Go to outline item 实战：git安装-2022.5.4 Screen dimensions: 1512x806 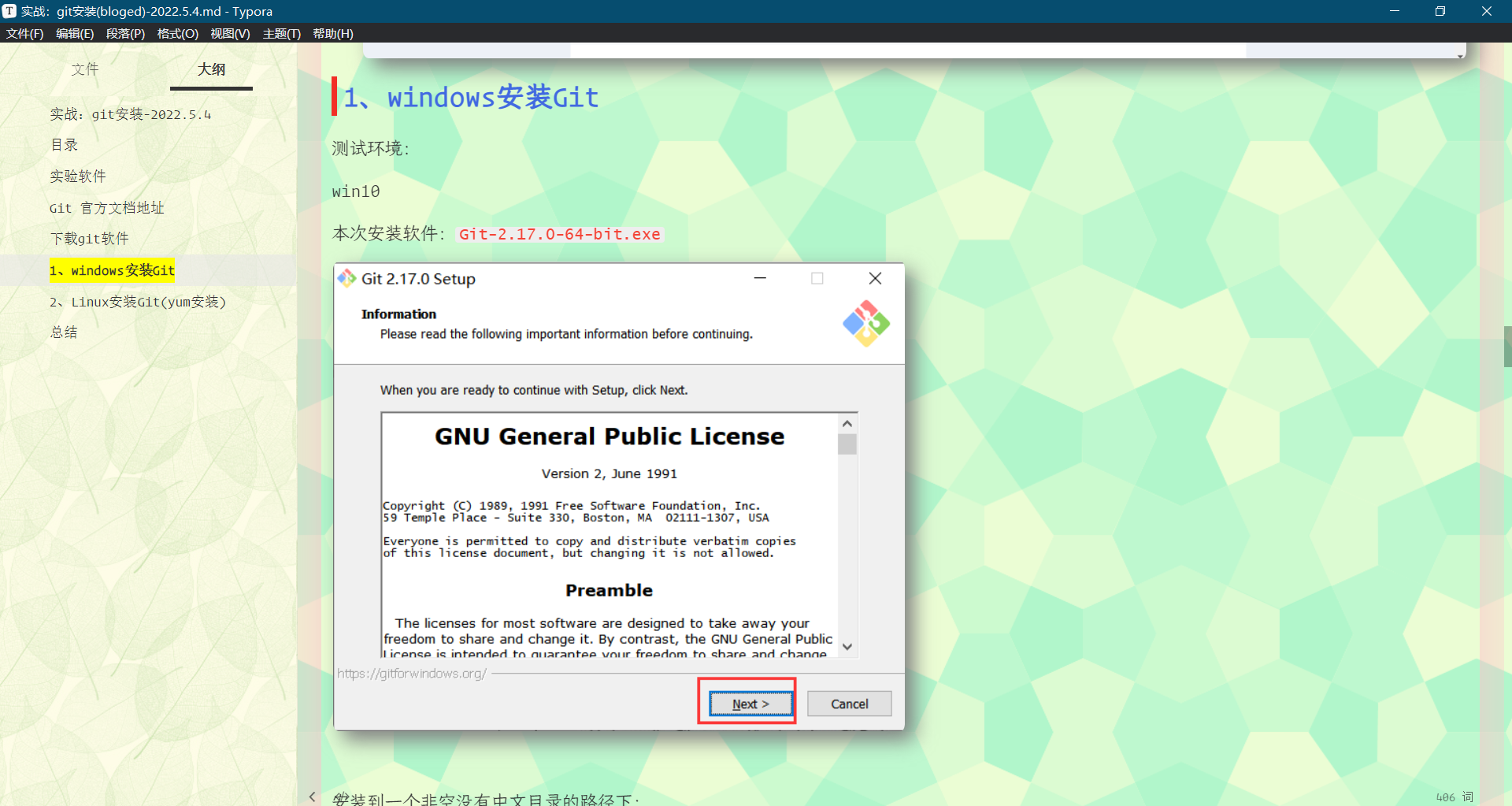(x=131, y=114)
